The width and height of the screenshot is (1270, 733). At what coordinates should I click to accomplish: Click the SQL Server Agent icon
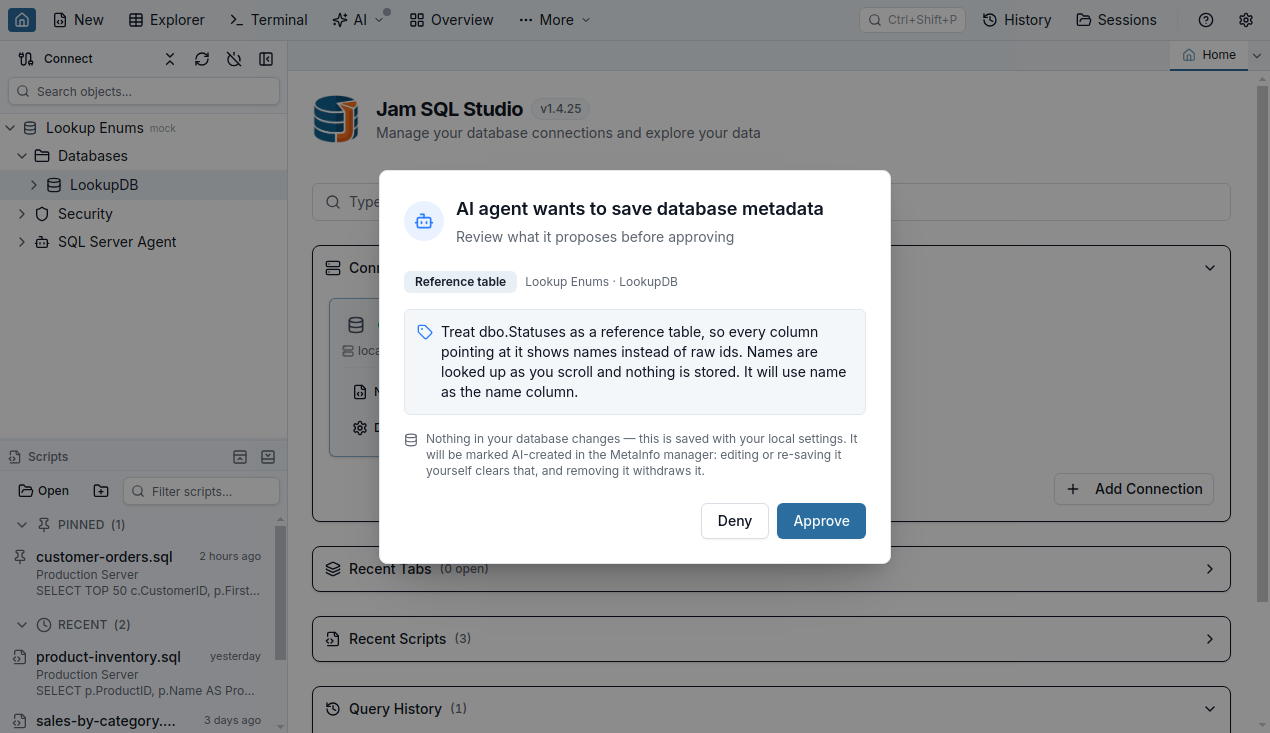tap(42, 242)
